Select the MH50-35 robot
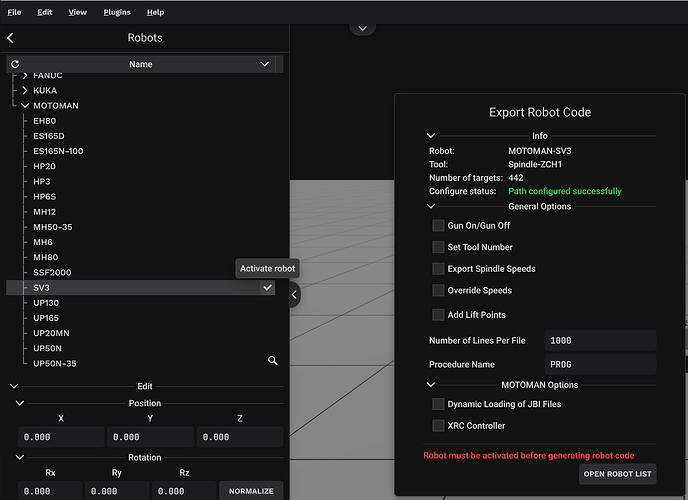 tap(53, 227)
